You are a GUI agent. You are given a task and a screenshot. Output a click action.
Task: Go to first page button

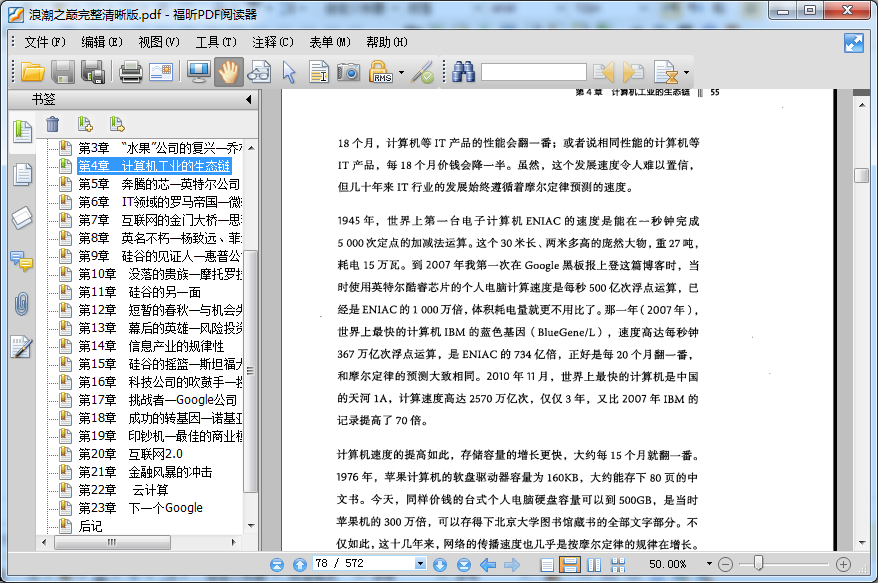[277, 565]
